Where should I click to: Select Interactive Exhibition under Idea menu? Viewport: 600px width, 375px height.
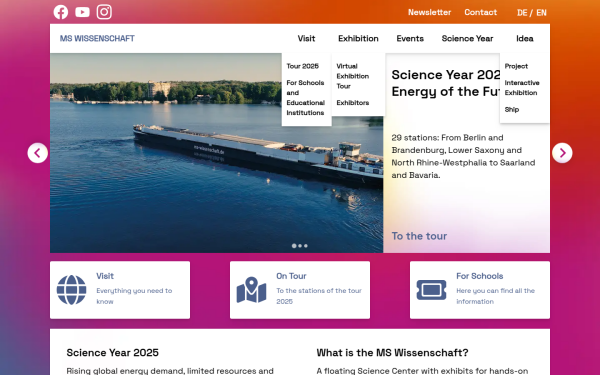pos(522,88)
